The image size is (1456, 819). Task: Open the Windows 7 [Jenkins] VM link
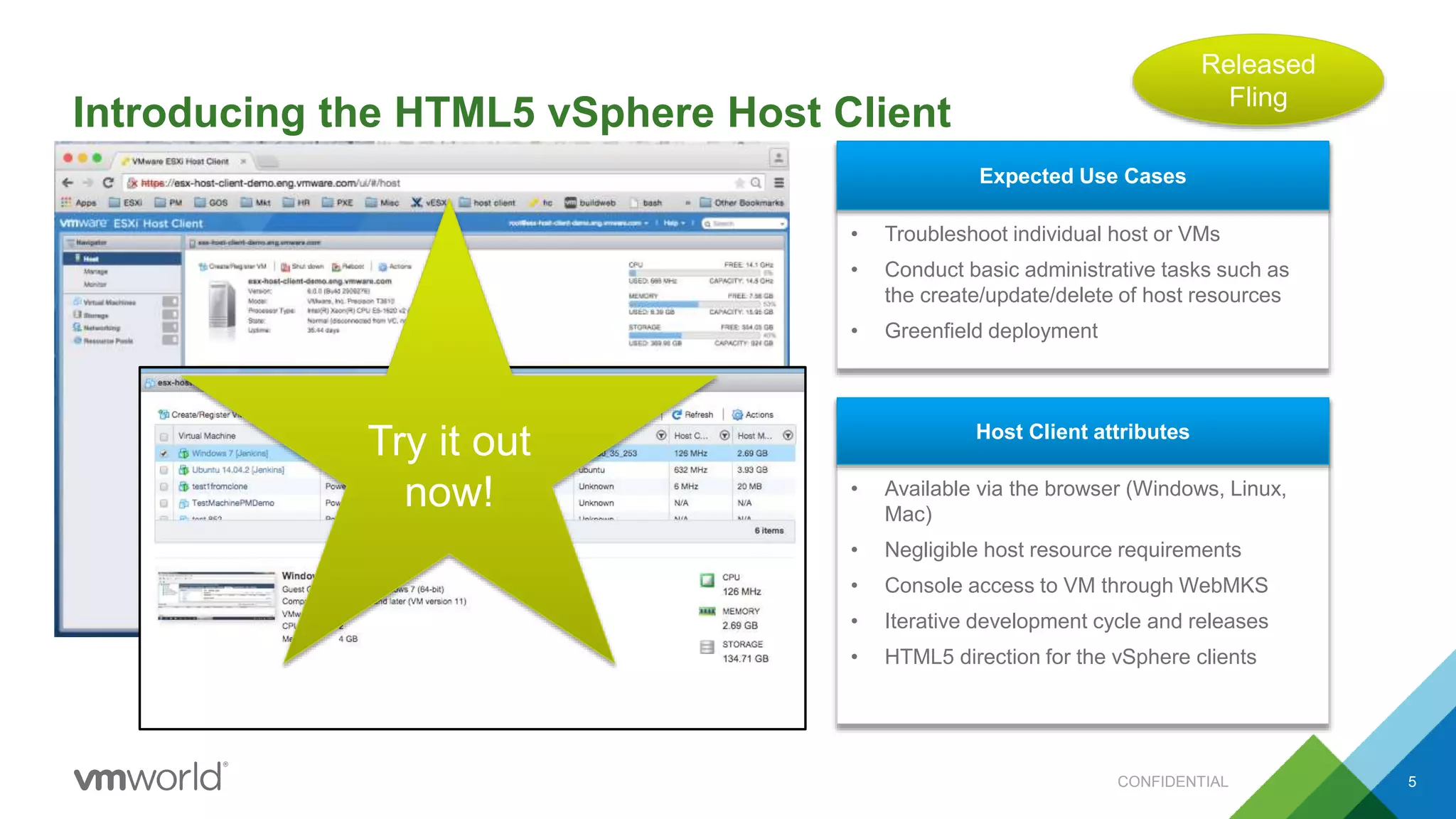[x=230, y=453]
